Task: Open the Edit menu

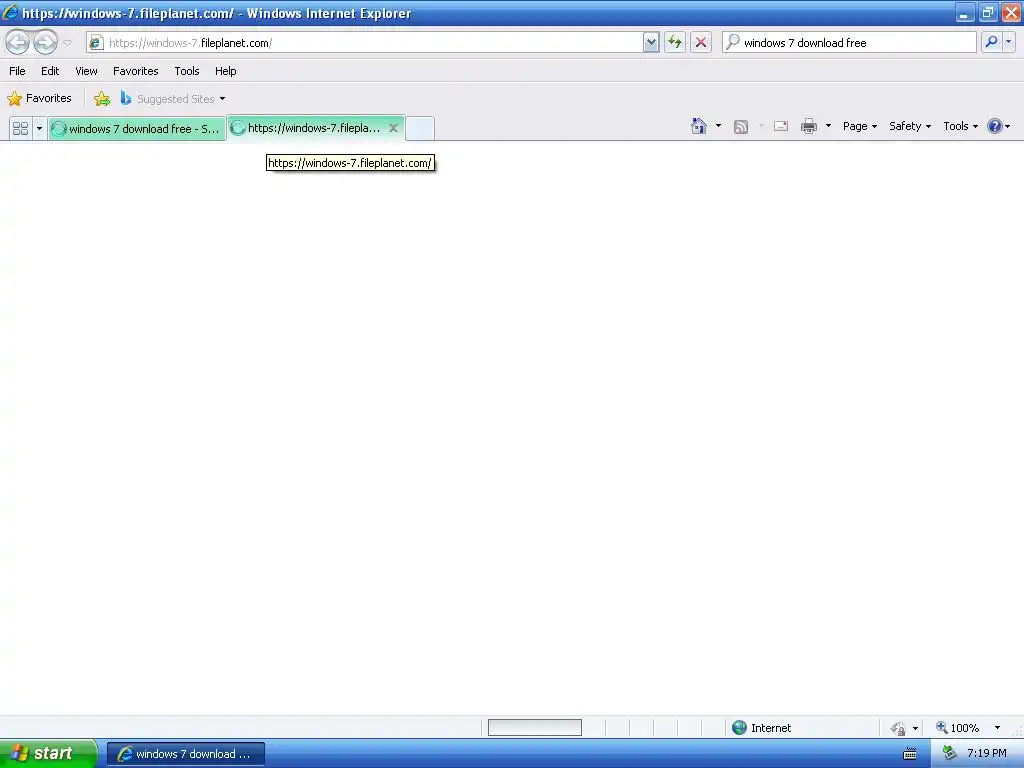Action: tap(50, 71)
